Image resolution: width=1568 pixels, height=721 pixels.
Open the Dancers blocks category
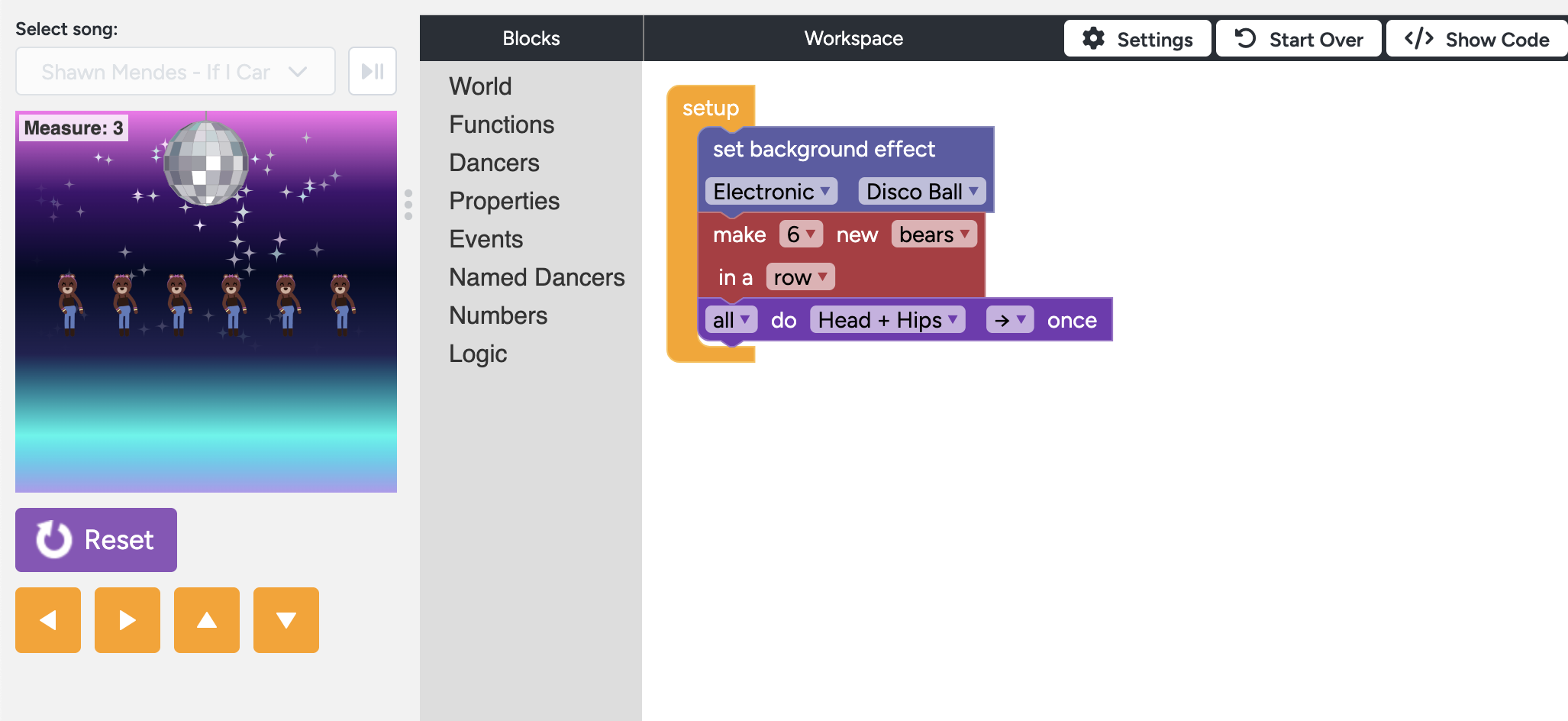494,163
